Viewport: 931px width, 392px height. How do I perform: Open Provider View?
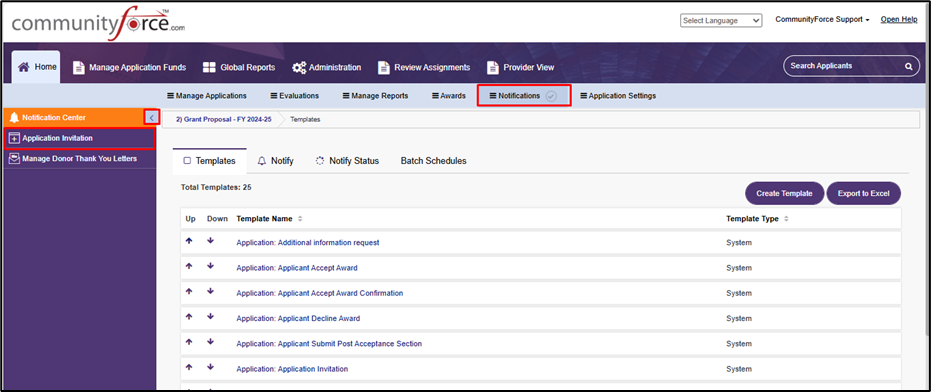[520, 68]
